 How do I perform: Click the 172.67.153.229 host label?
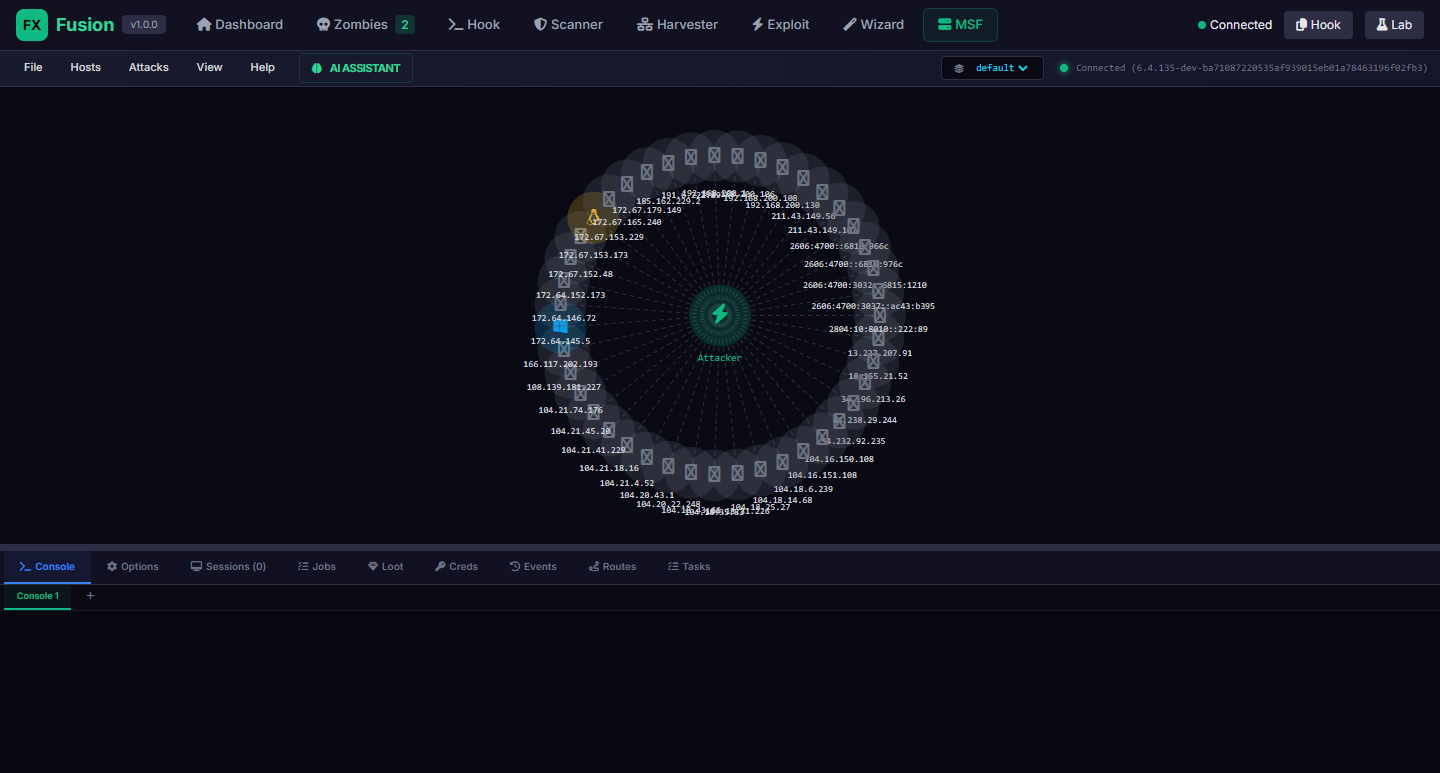coord(609,238)
